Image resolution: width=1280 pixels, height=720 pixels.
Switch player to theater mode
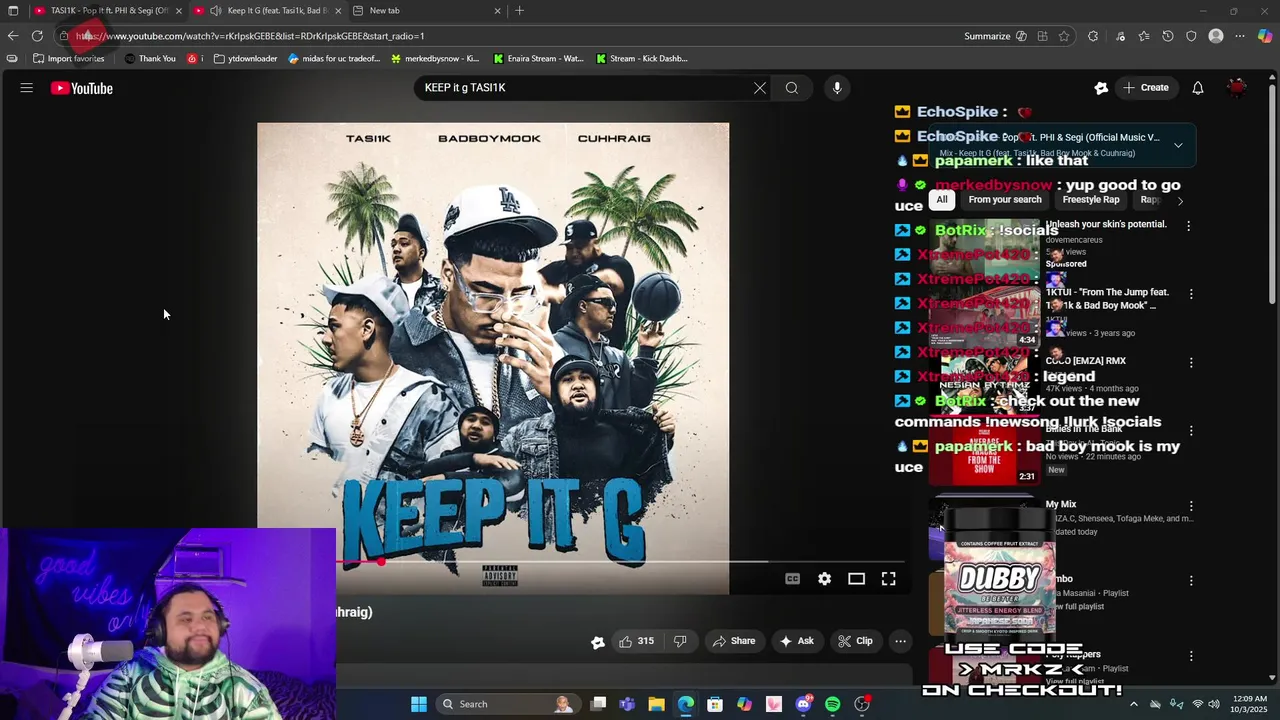pos(856,579)
